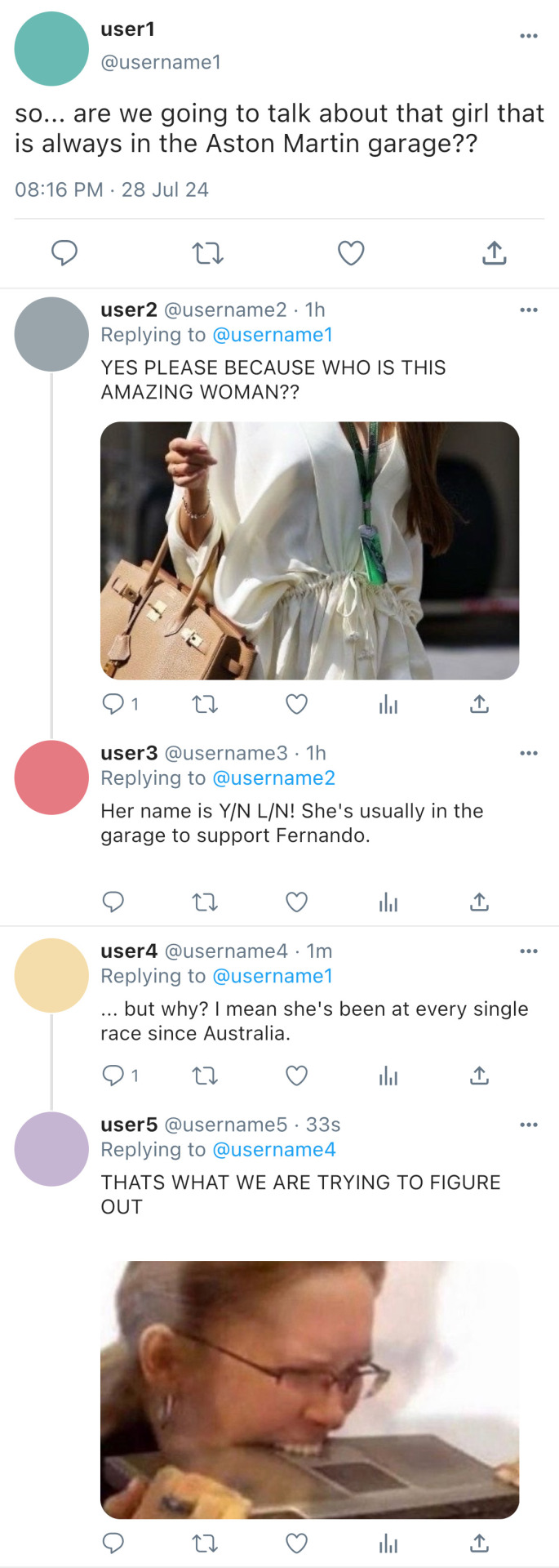Image resolution: width=559 pixels, height=1568 pixels.
Task: Reply to user1's main tweet
Action: tap(64, 253)
